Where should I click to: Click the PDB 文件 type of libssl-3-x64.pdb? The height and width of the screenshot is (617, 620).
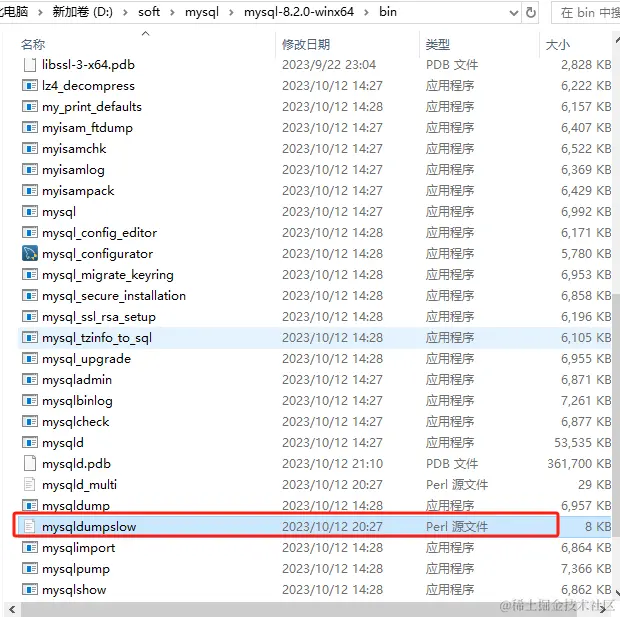coord(452,64)
